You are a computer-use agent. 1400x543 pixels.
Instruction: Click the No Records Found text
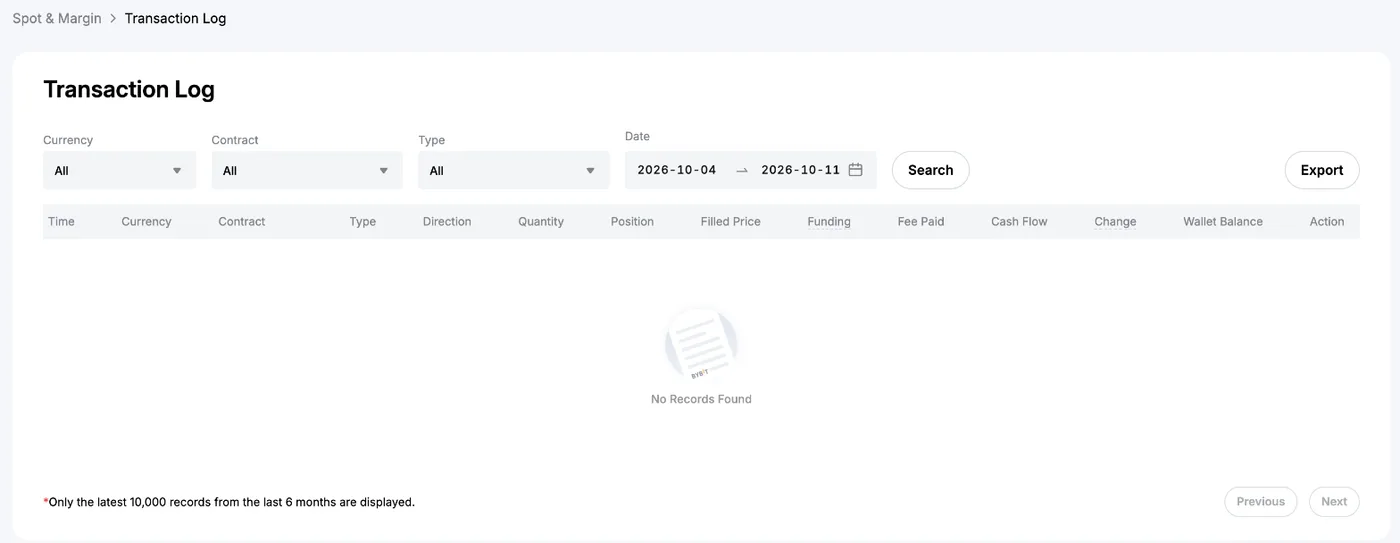(701, 399)
